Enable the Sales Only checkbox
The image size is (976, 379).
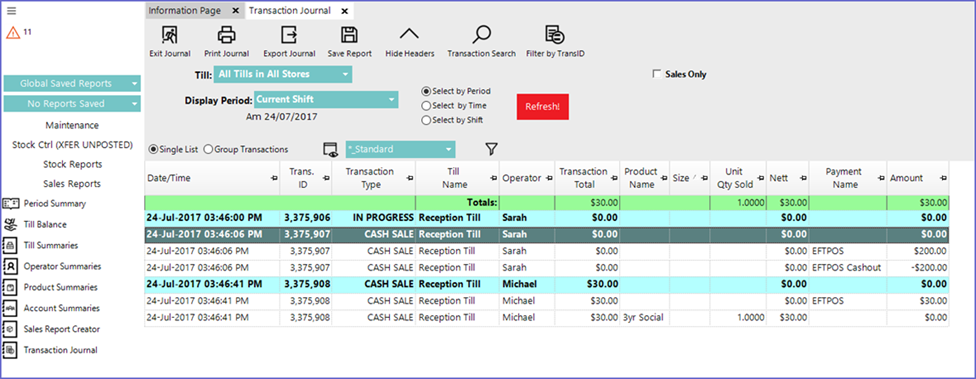click(x=656, y=74)
